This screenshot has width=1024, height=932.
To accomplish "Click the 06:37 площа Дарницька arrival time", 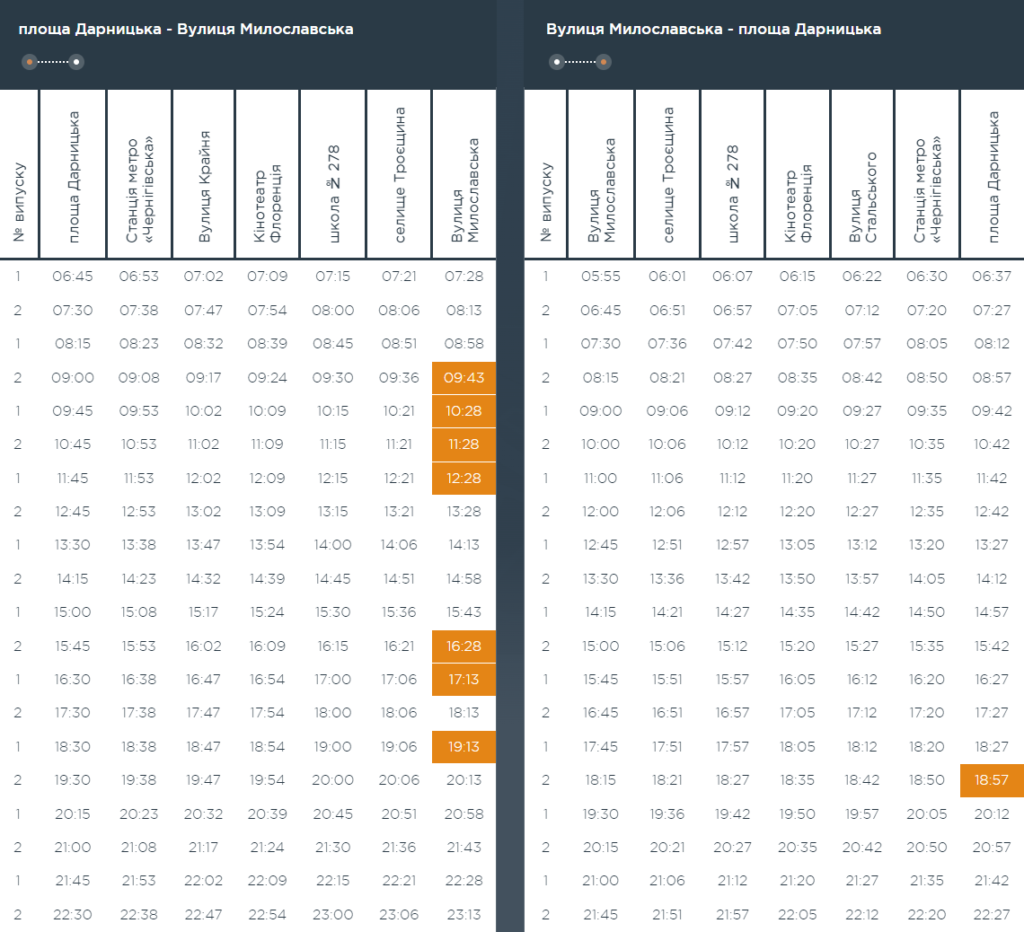I will [x=991, y=276].
